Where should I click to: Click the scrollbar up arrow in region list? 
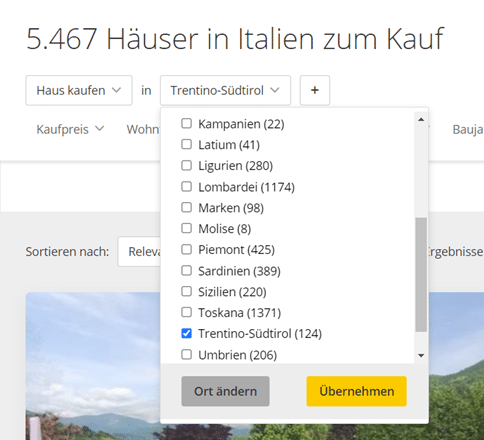point(421,119)
